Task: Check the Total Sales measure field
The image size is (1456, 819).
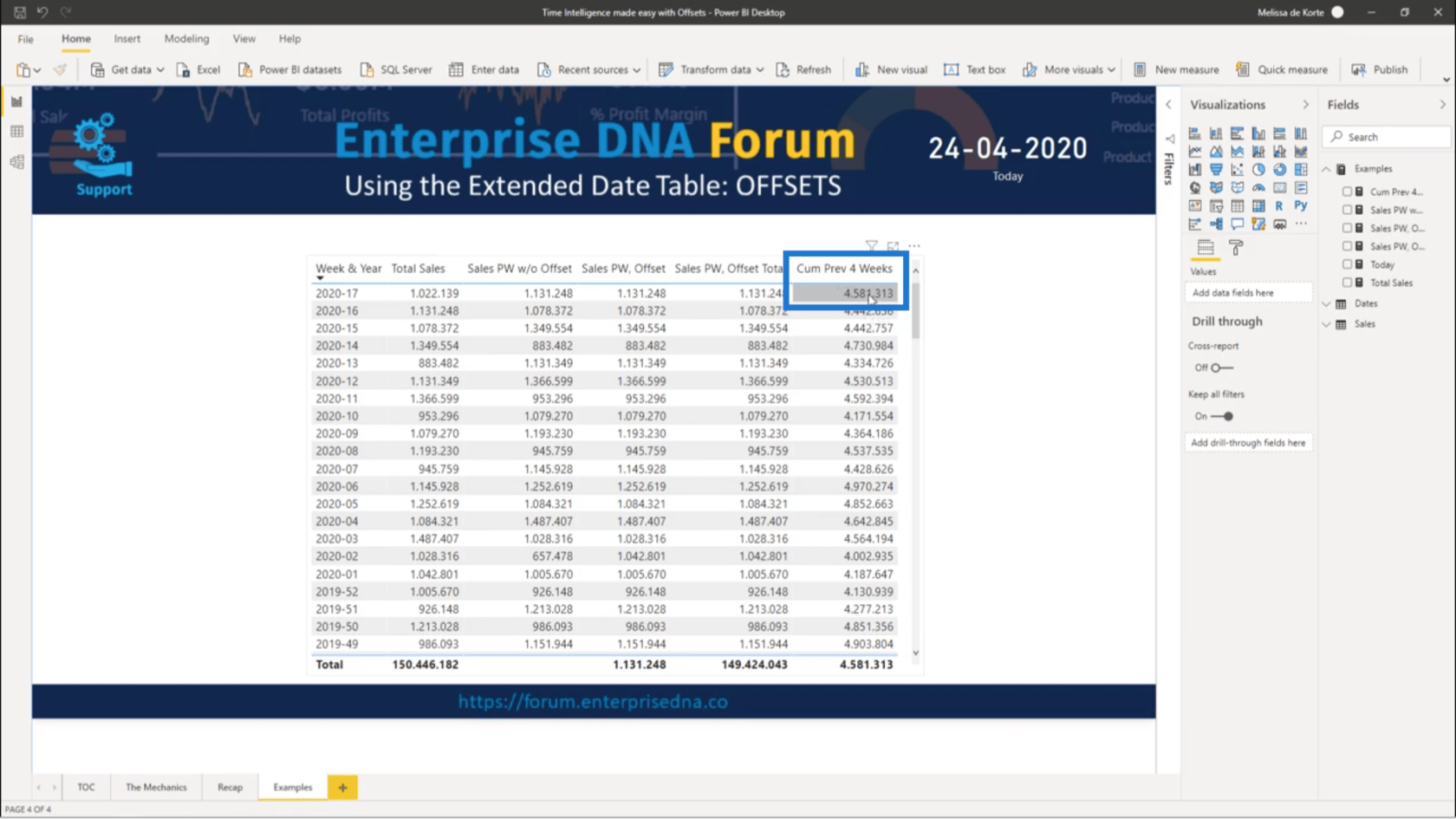Action: tap(1347, 283)
